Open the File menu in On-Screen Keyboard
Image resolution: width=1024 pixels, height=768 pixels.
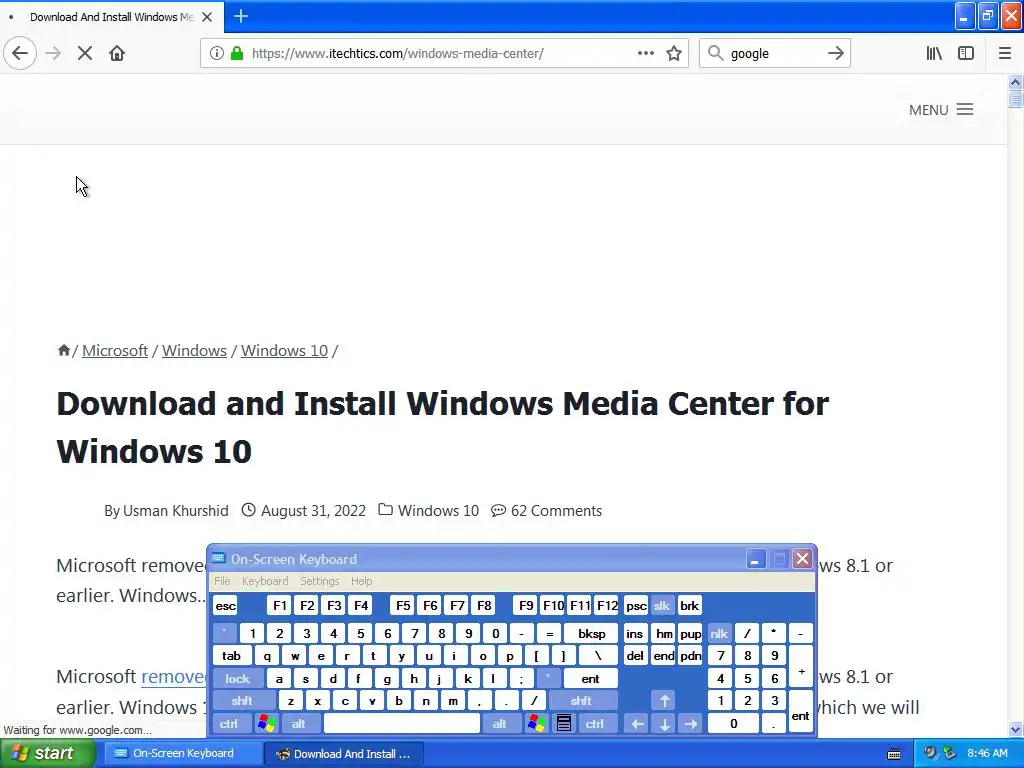point(222,581)
